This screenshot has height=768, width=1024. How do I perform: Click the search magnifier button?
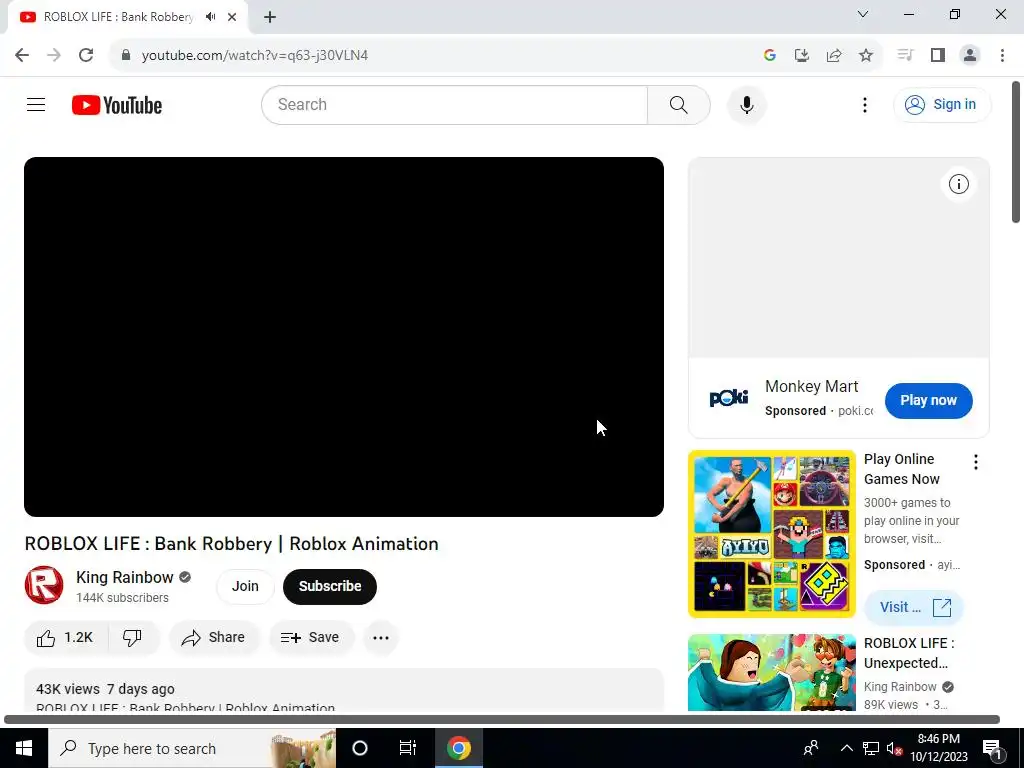coord(679,104)
